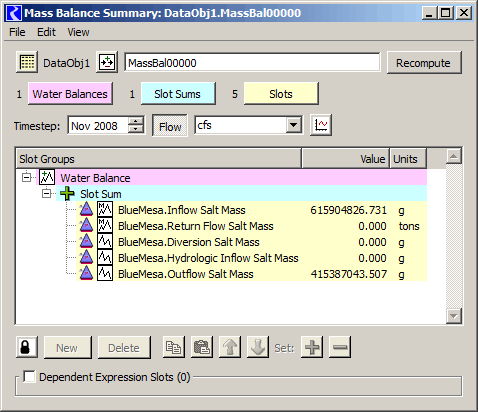Click the pink Water Balances button
Image resolution: width=478 pixels, height=412 pixels.
tap(70, 94)
